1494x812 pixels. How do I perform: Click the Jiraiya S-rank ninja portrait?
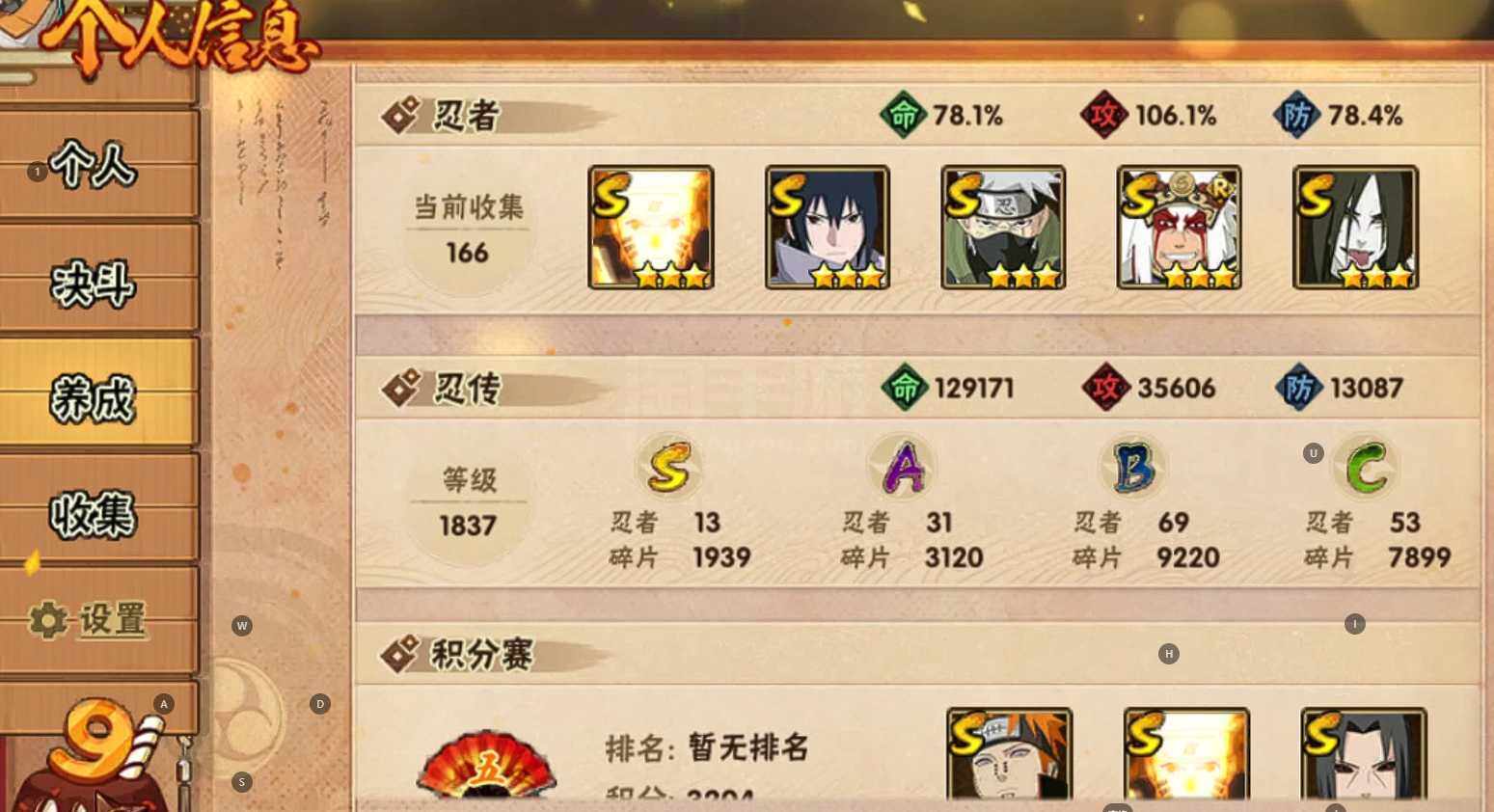point(1179,228)
